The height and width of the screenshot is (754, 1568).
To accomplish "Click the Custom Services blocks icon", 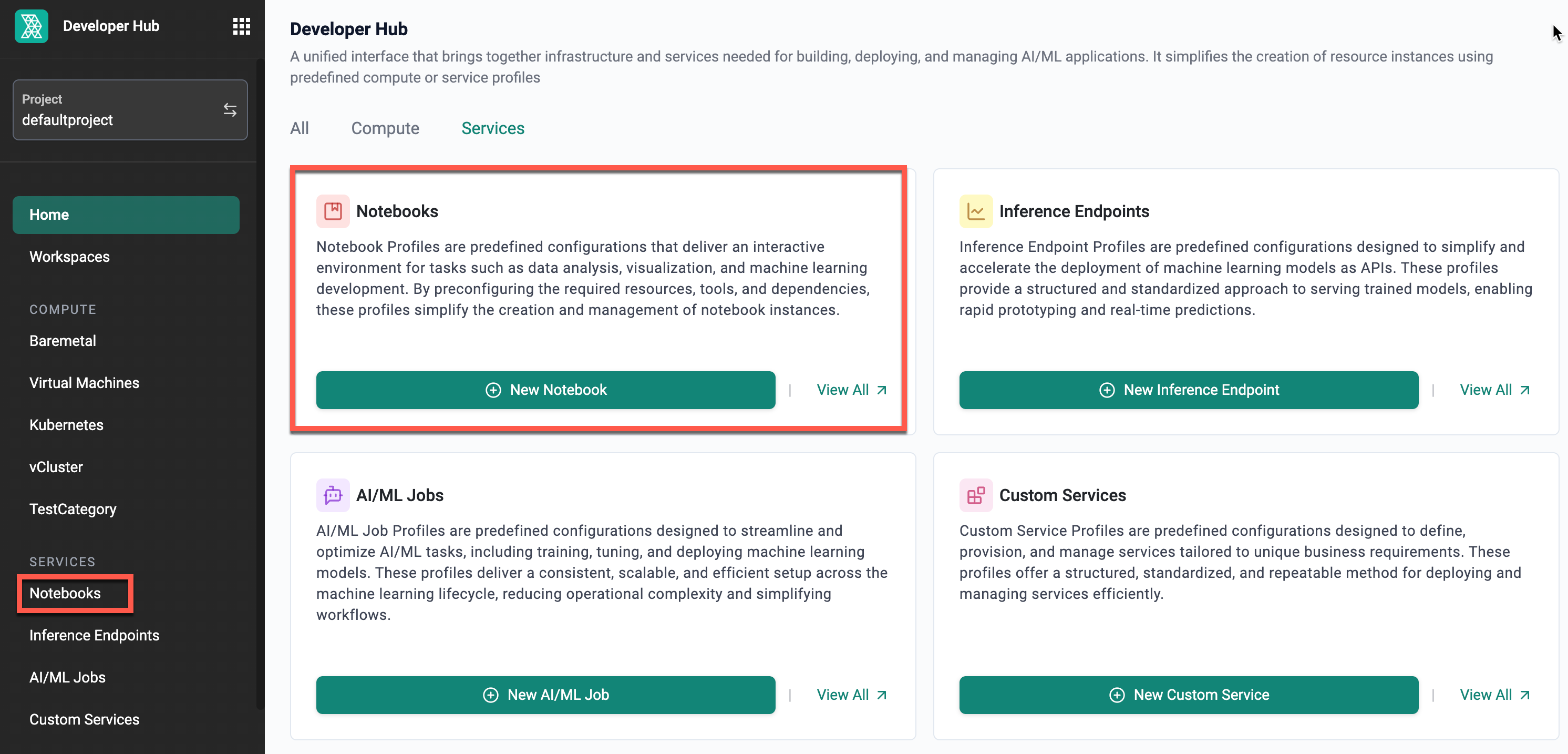I will pyautogui.click(x=976, y=495).
